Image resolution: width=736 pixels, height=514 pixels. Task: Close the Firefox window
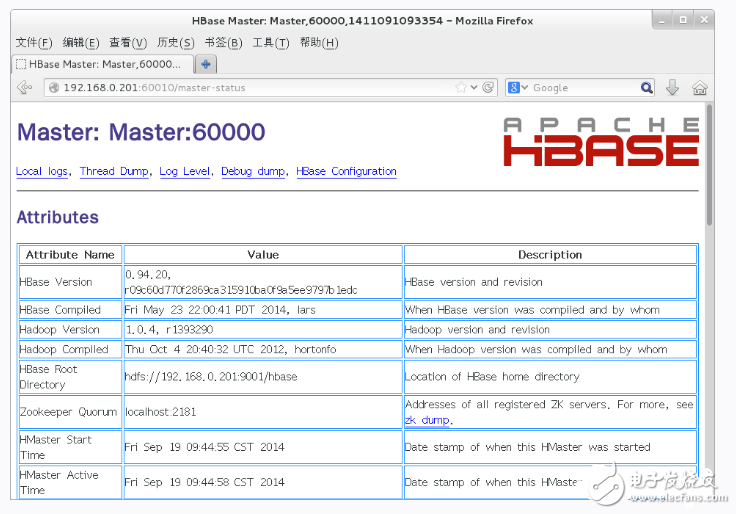coord(704,20)
